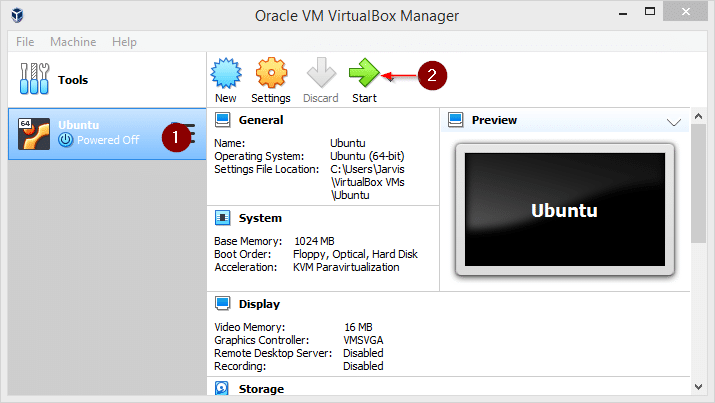
Task: Click the Ubuntu preview thumbnail
Action: point(564,210)
